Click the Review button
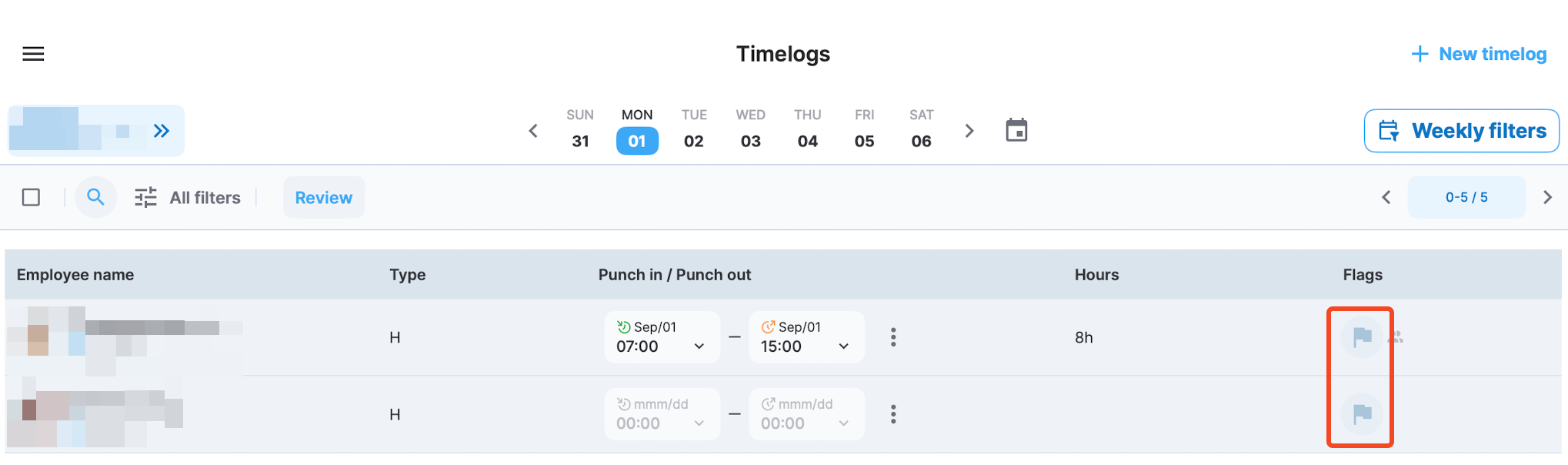1568x465 pixels. point(324,198)
